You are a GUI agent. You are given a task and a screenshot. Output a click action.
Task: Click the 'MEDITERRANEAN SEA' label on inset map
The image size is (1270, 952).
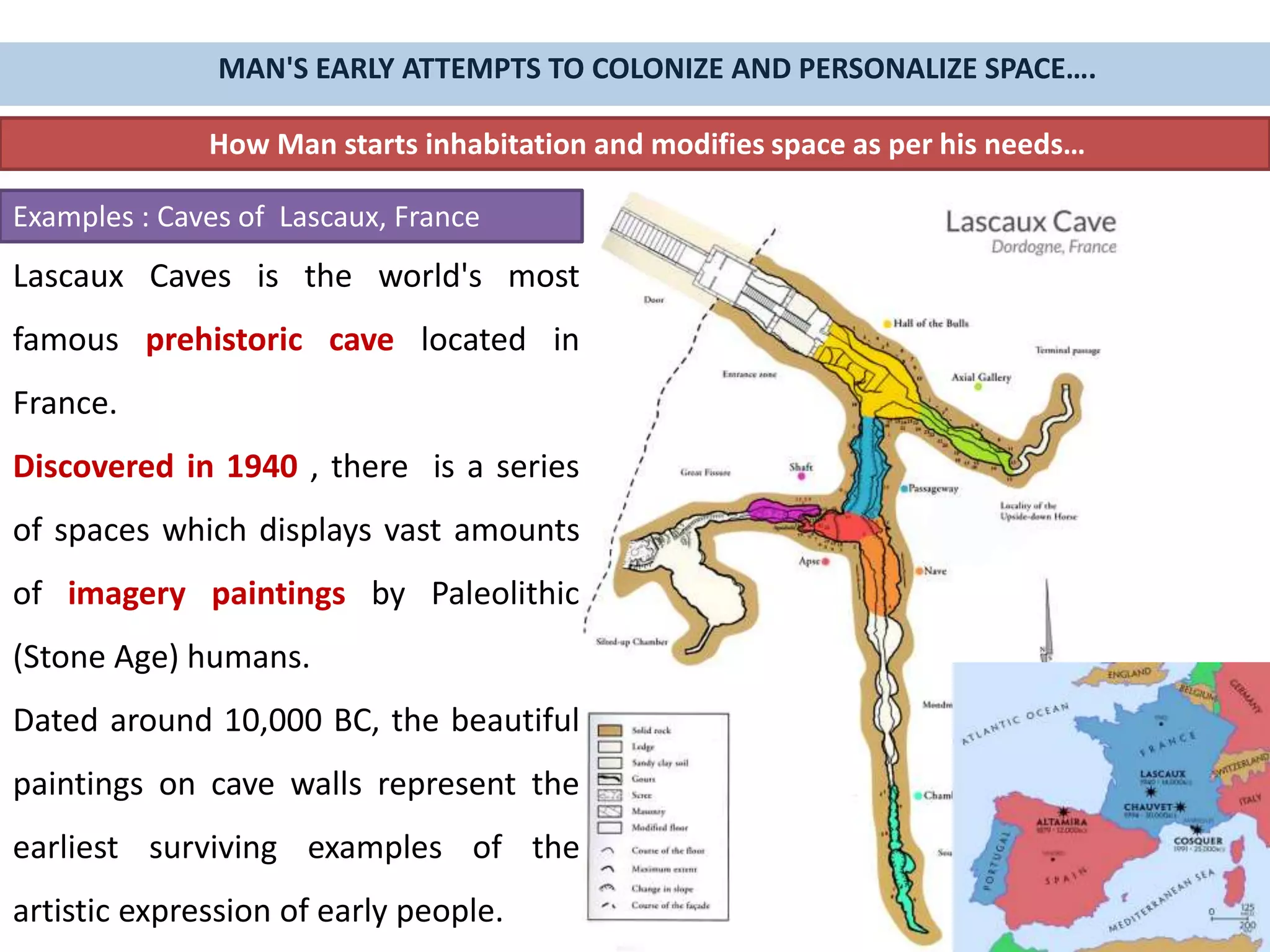pos(1161,901)
